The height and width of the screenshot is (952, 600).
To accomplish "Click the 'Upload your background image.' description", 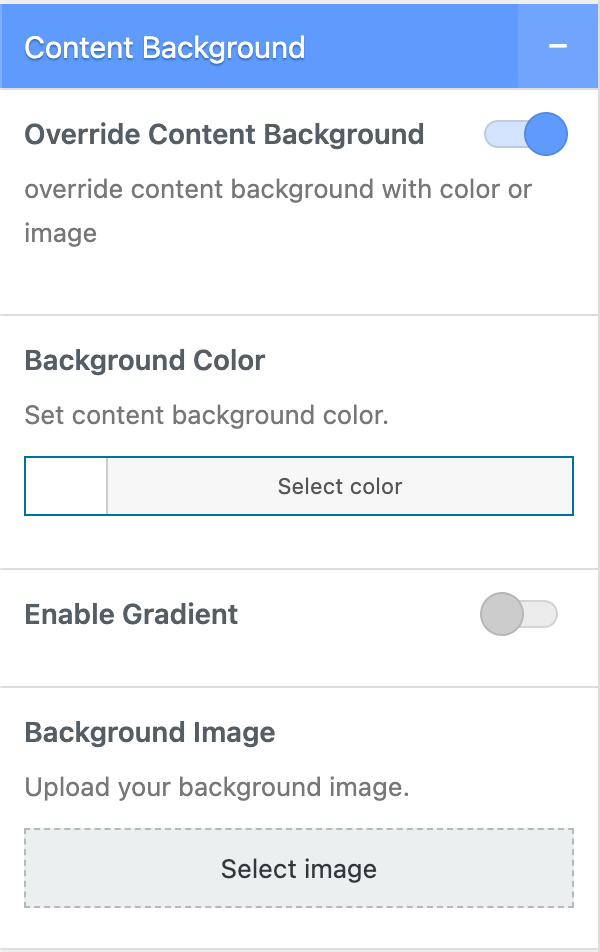I will click(x=217, y=787).
